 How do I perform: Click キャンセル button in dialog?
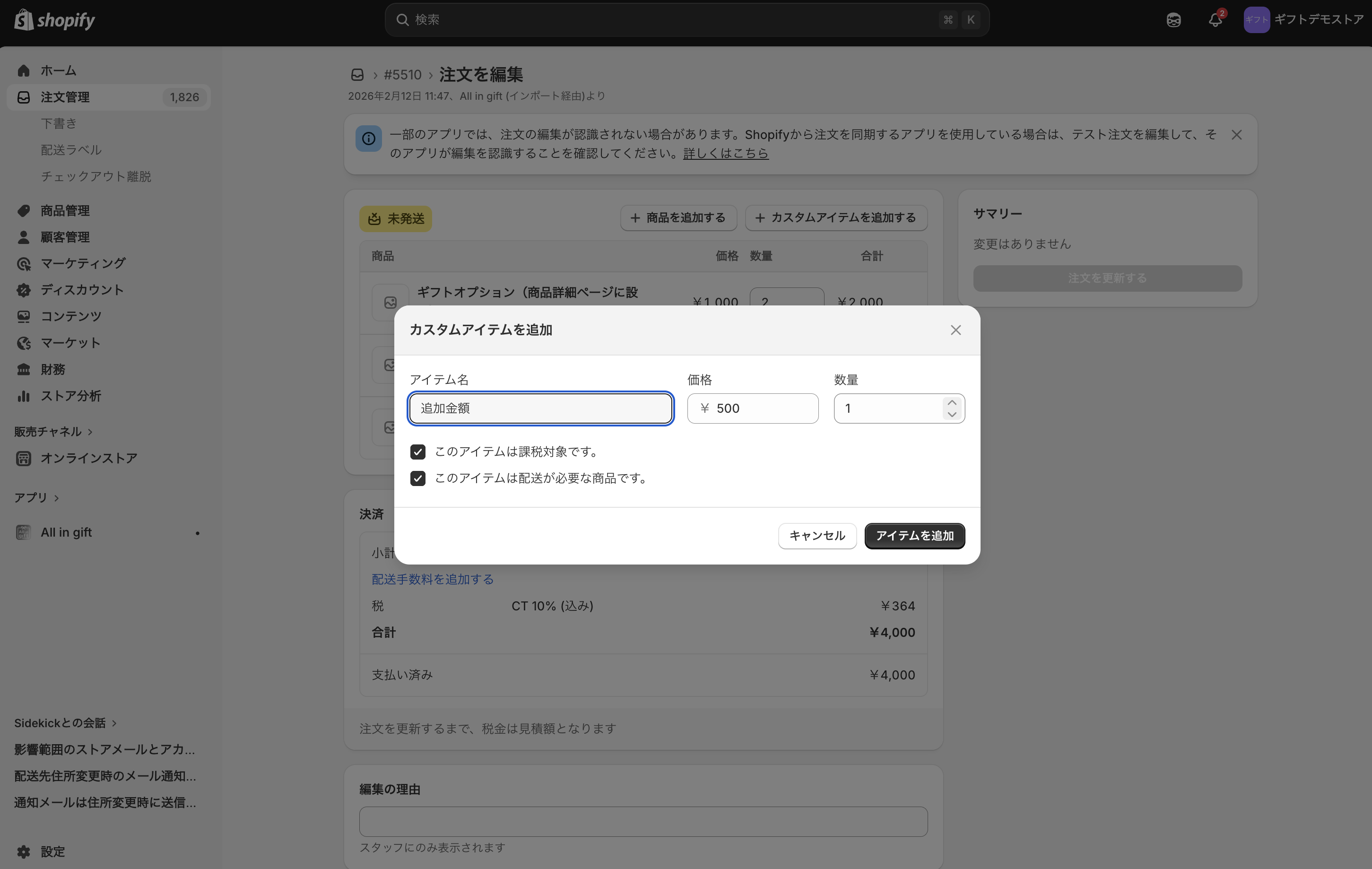coord(816,536)
